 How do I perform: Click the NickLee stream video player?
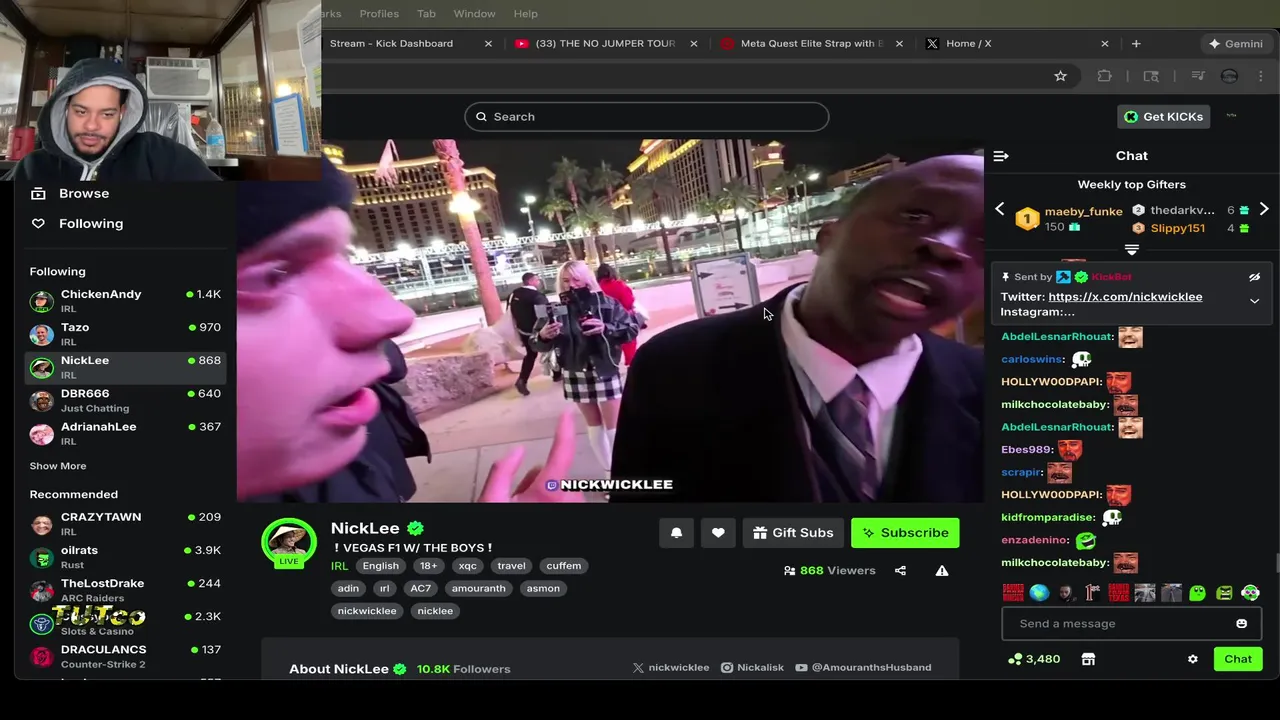pos(610,321)
